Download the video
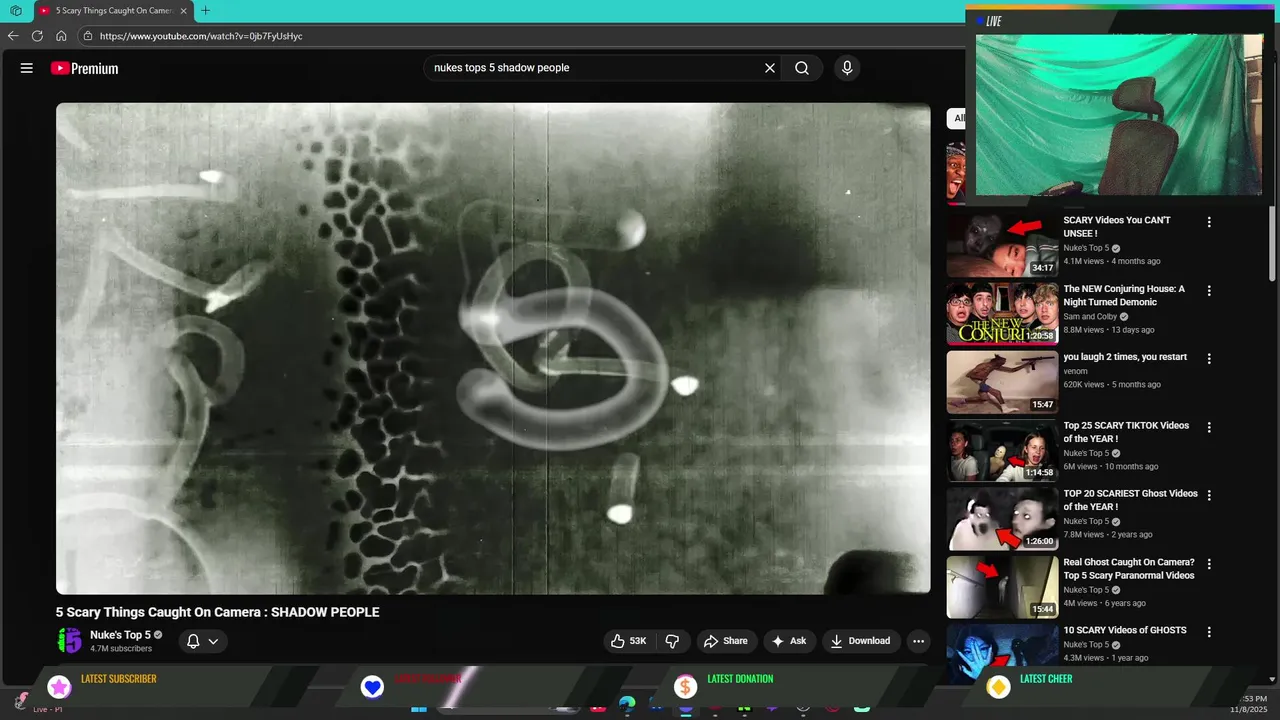Image resolution: width=1280 pixels, height=720 pixels. pyautogui.click(x=860, y=641)
